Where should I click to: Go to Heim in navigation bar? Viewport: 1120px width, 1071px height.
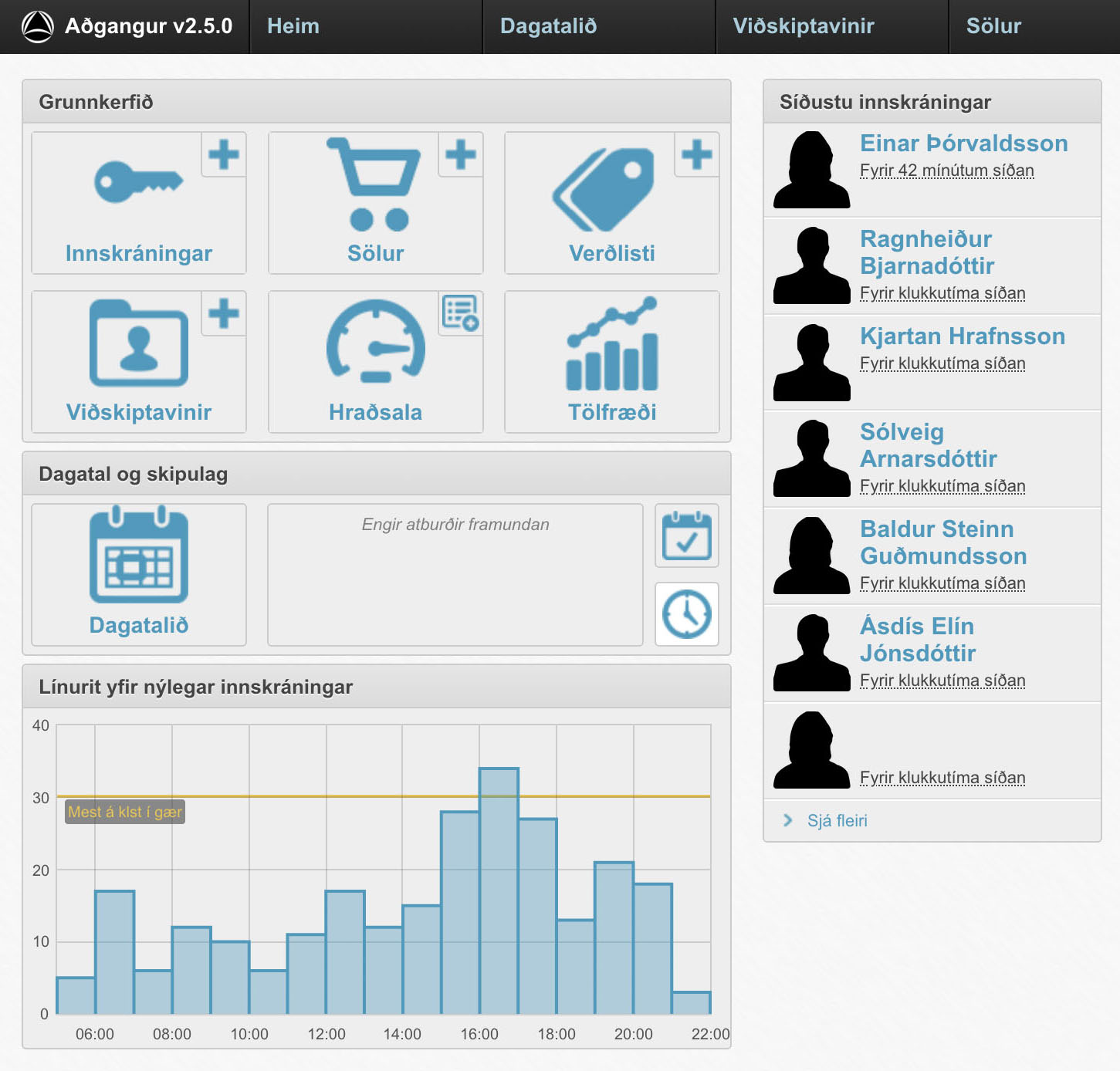[x=293, y=26]
